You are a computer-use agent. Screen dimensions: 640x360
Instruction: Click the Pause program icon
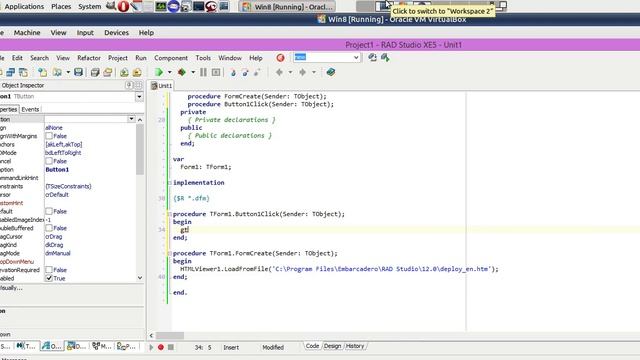click(203, 72)
